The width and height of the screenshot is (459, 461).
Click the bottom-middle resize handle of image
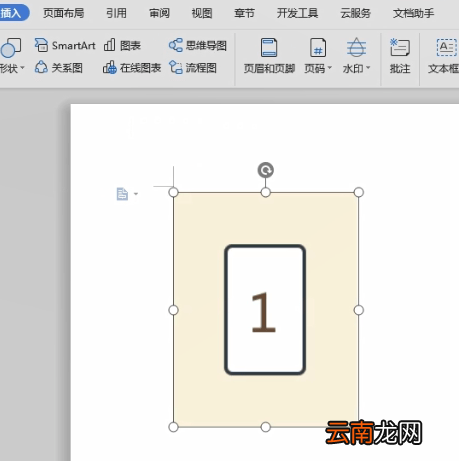(x=266, y=427)
